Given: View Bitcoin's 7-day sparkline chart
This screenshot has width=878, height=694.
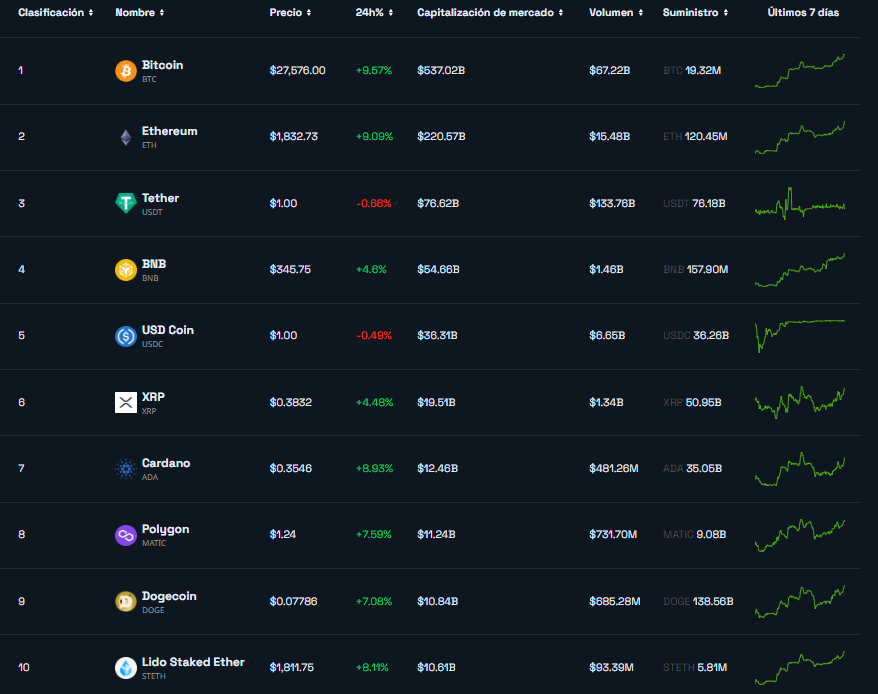Looking at the screenshot, I should tap(800, 71).
